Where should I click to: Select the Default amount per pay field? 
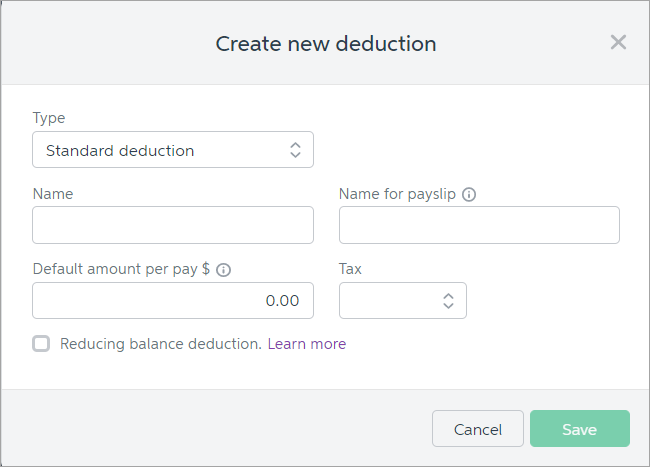click(173, 300)
